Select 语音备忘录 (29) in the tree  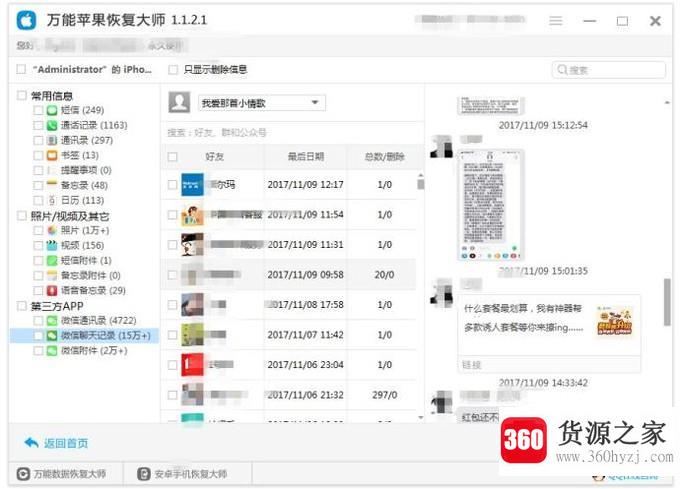point(93,290)
